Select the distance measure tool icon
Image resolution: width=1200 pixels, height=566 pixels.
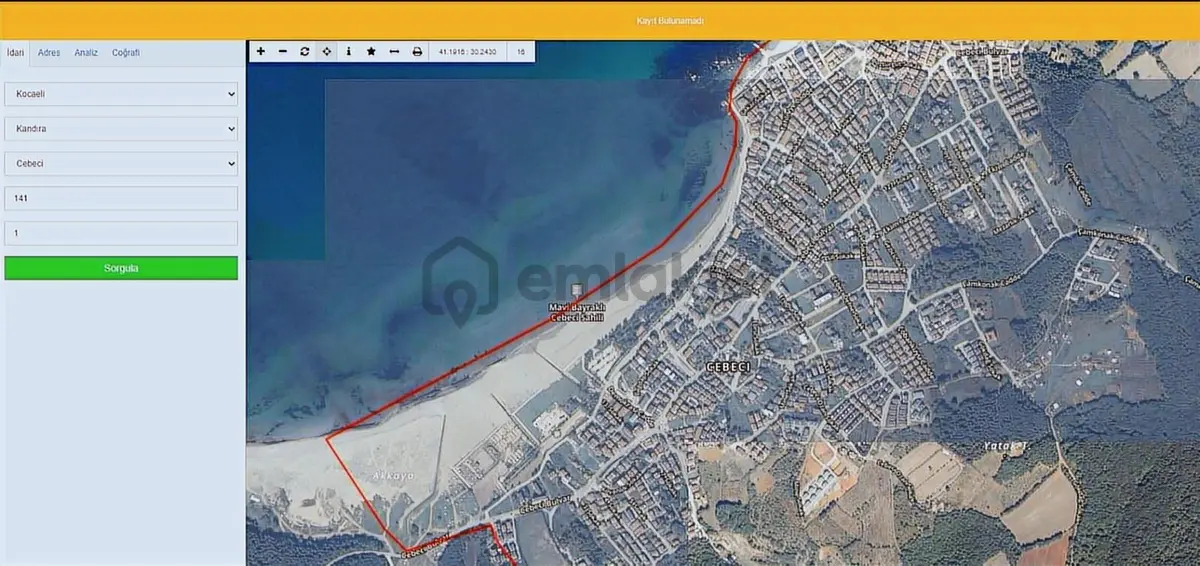[394, 51]
